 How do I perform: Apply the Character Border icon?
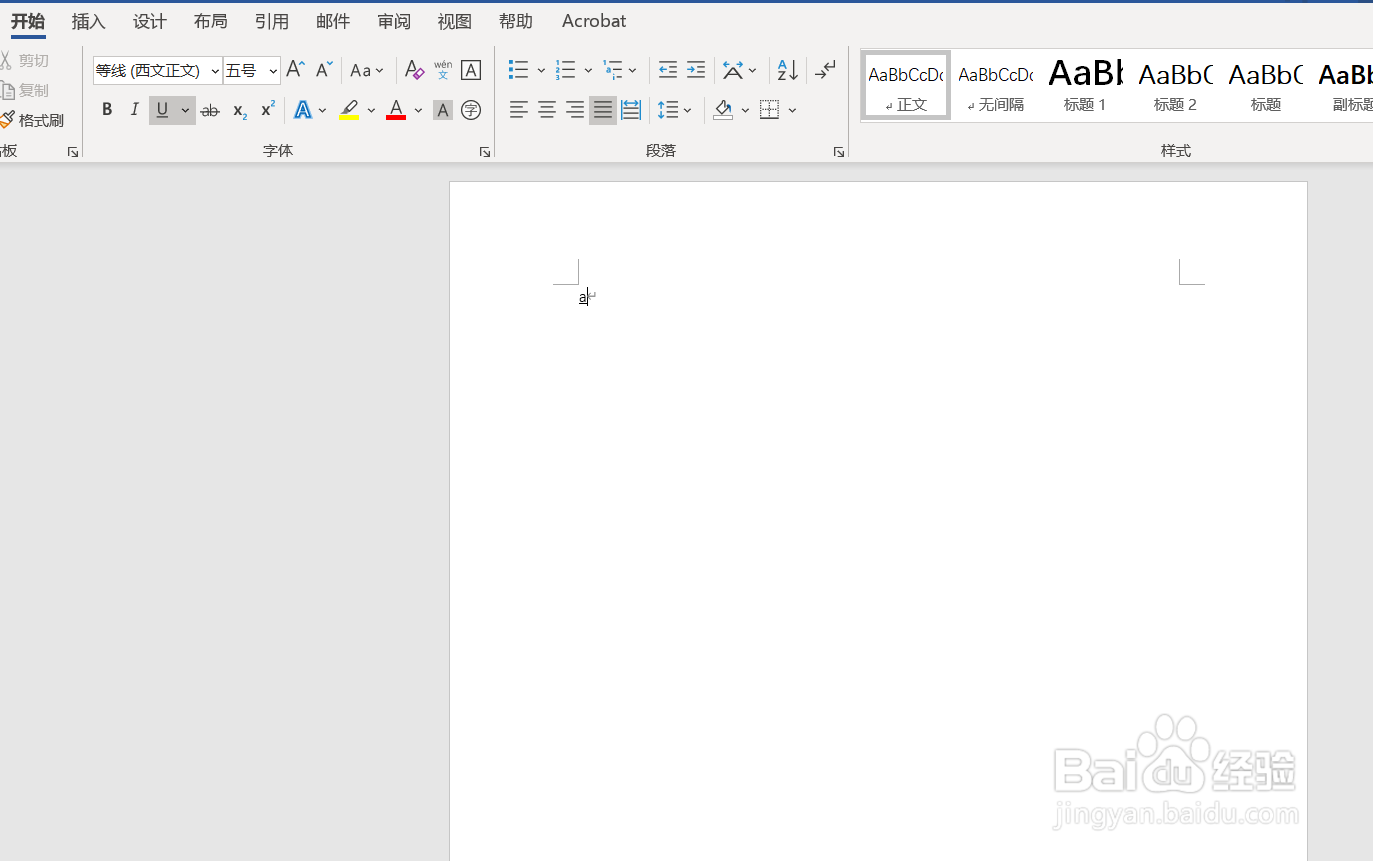pos(471,70)
